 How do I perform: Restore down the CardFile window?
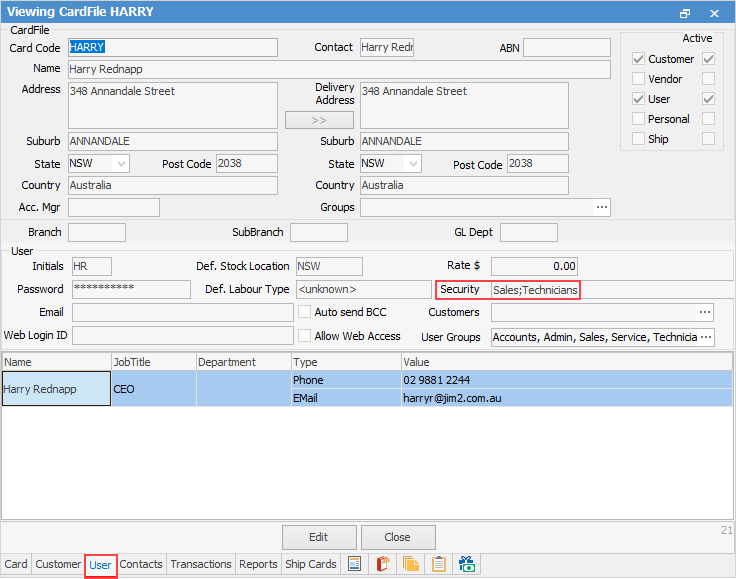[x=685, y=13]
